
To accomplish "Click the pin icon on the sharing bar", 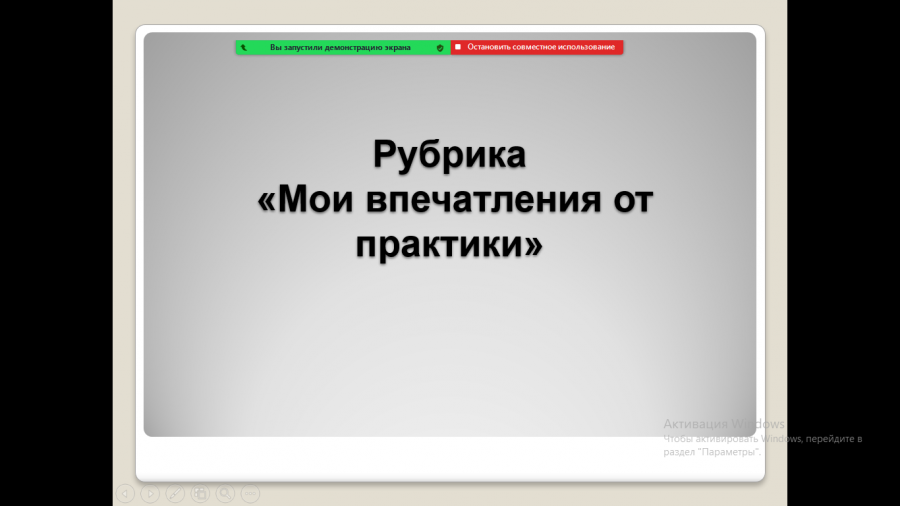I will coord(243,48).
